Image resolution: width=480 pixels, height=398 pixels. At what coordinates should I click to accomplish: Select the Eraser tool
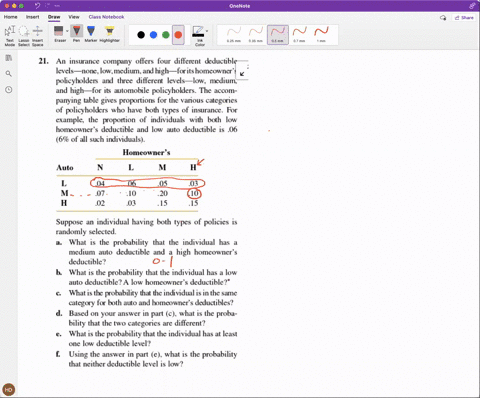coord(59,34)
